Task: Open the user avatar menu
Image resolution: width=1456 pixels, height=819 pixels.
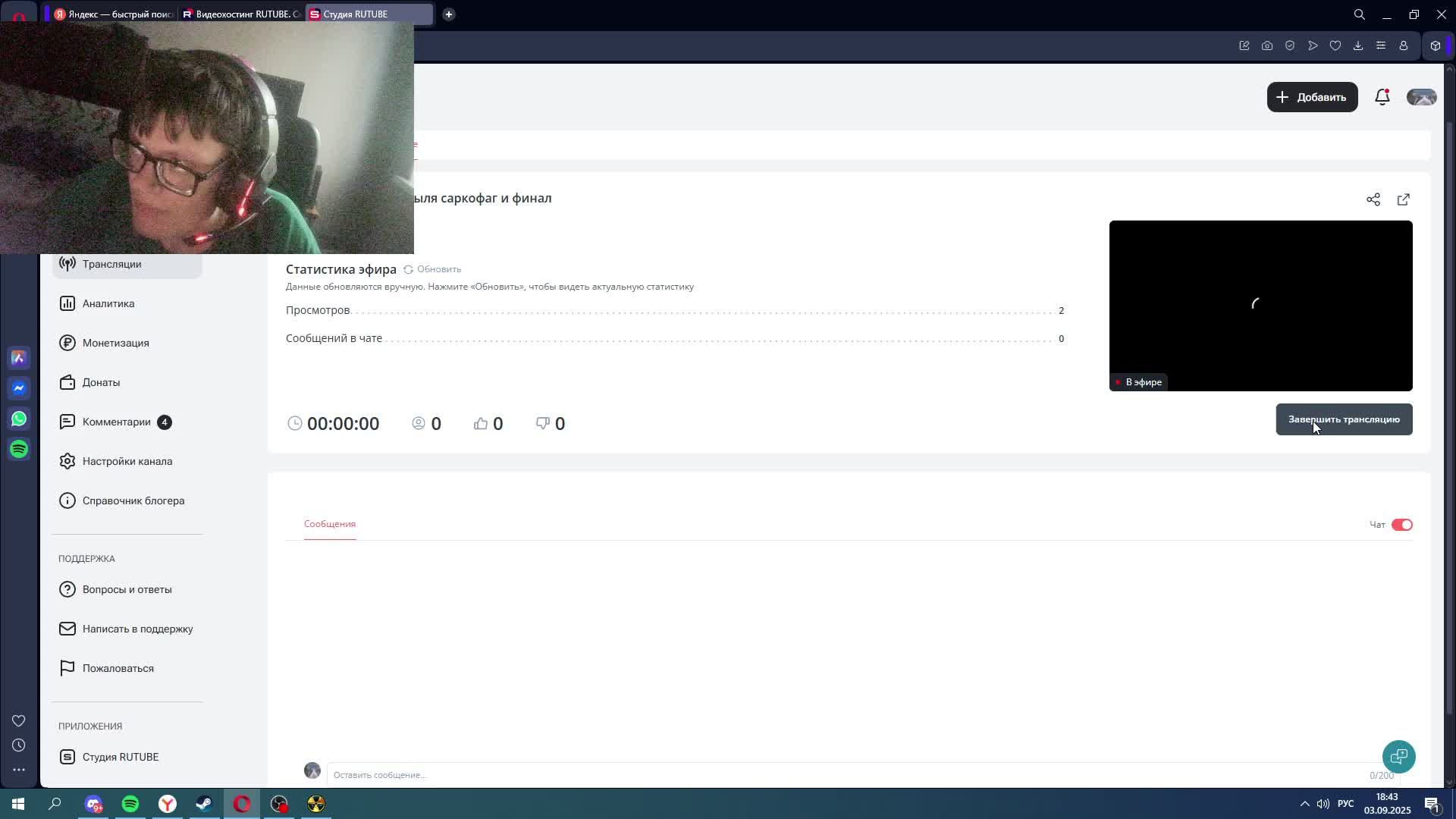Action: click(x=1421, y=97)
